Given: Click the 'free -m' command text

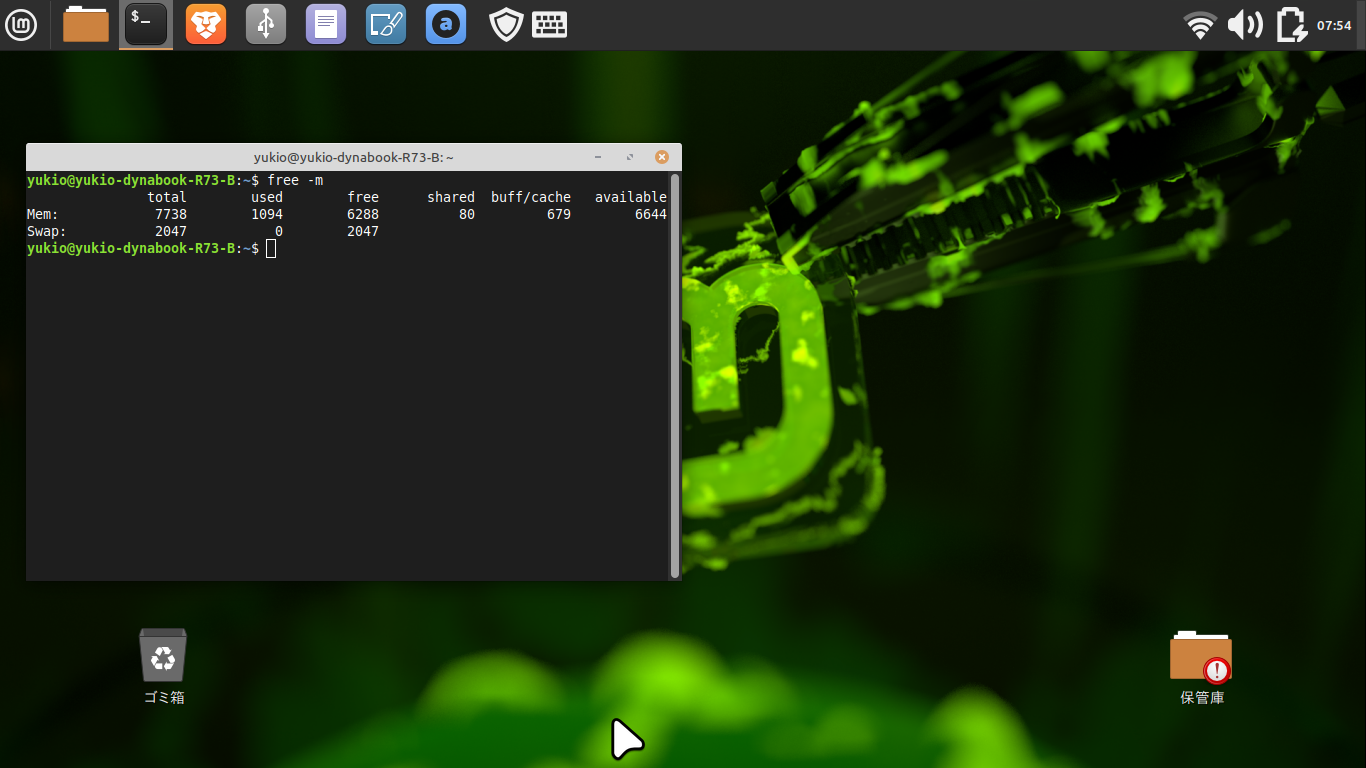Looking at the screenshot, I should pyautogui.click(x=295, y=180).
